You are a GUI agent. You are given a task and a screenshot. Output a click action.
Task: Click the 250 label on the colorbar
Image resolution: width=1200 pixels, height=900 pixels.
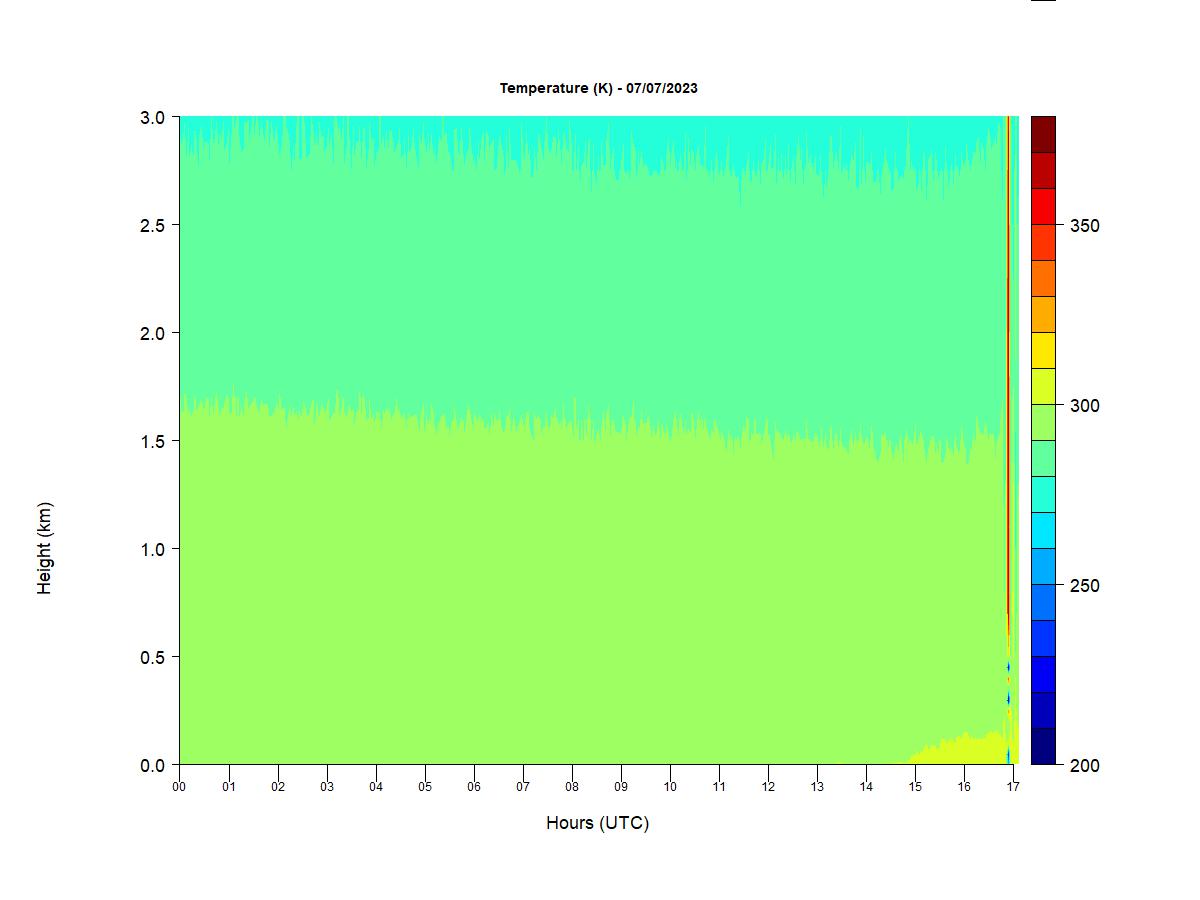(x=1084, y=586)
